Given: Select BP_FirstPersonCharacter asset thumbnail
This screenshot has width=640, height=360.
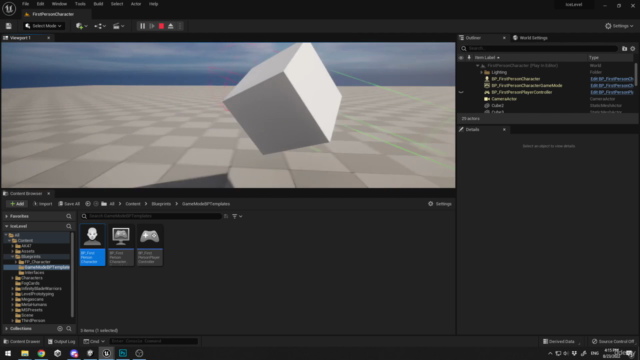Looking at the screenshot, I should [92, 244].
